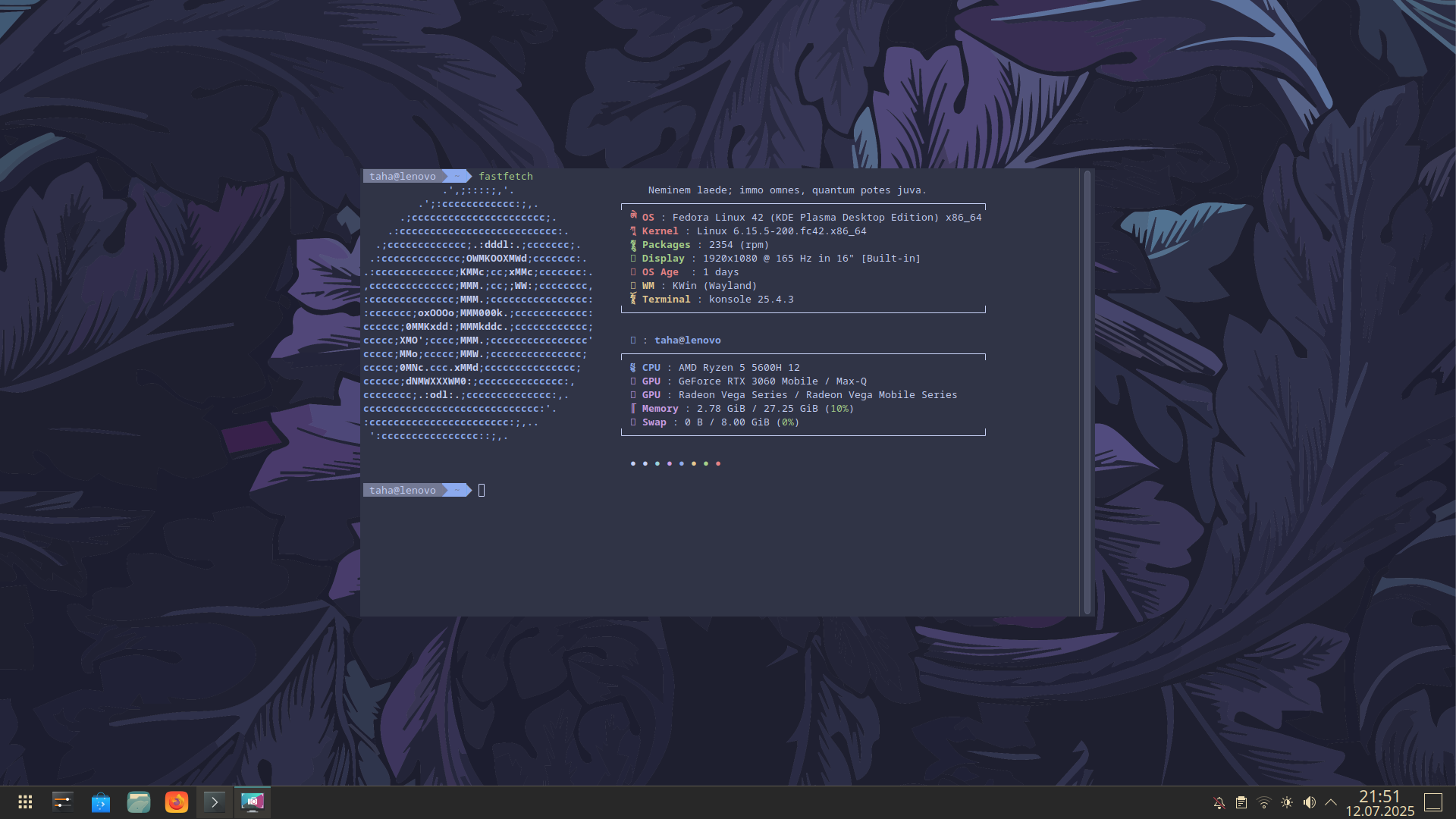
Task: Open the audio volume tray icon
Action: (1310, 802)
